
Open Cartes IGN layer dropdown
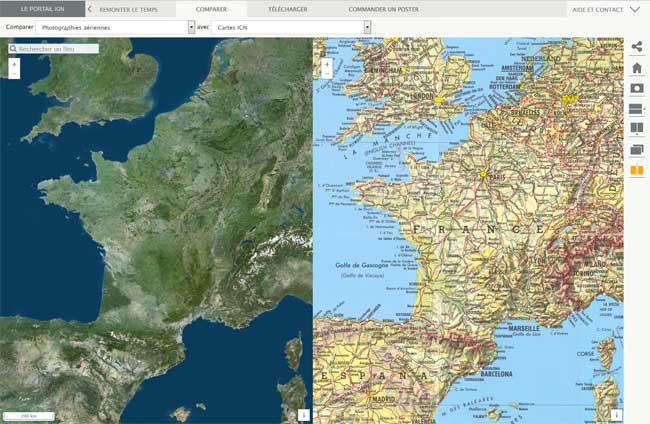367,27
